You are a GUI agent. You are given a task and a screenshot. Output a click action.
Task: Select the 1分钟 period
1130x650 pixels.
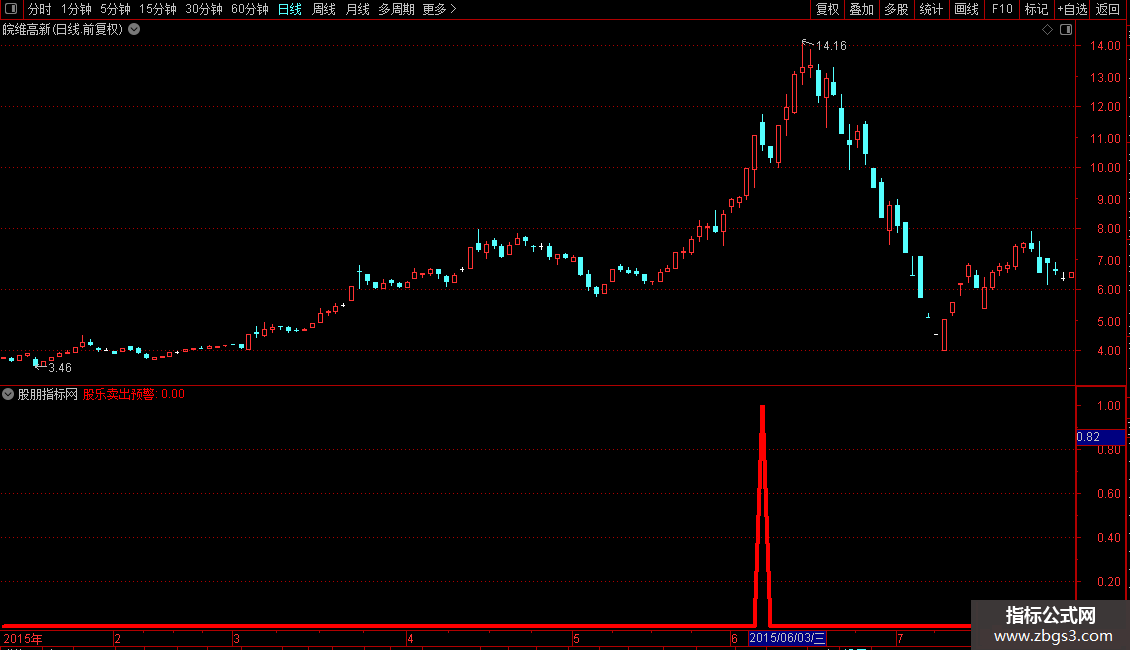click(76, 9)
